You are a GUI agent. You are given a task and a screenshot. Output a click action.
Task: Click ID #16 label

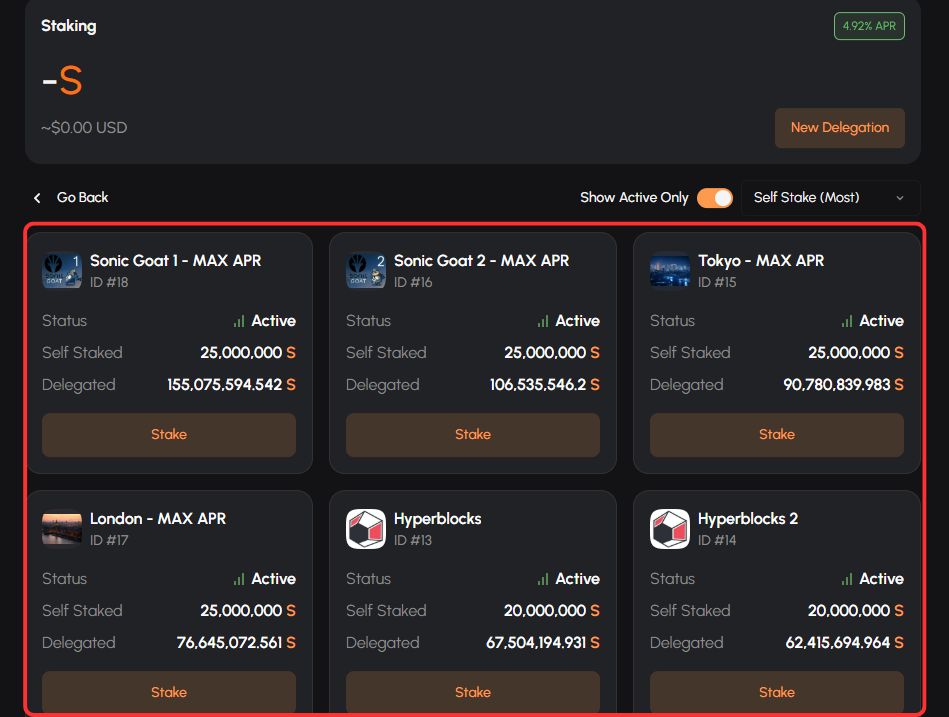[x=413, y=282]
